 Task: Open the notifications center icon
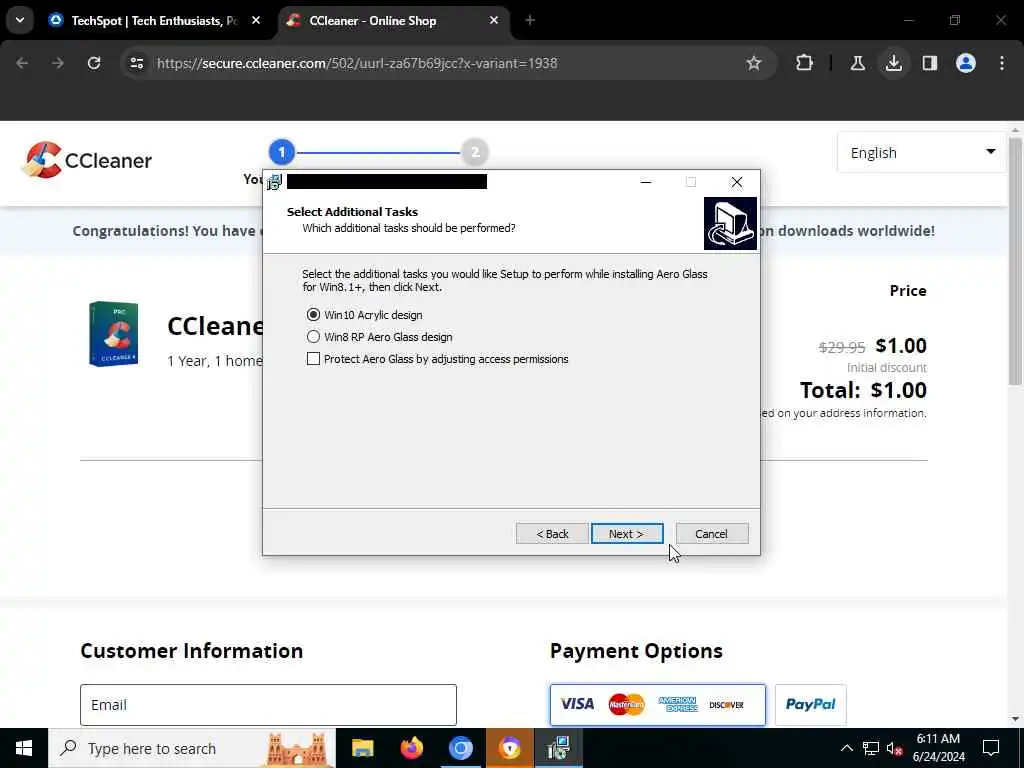coord(991,748)
